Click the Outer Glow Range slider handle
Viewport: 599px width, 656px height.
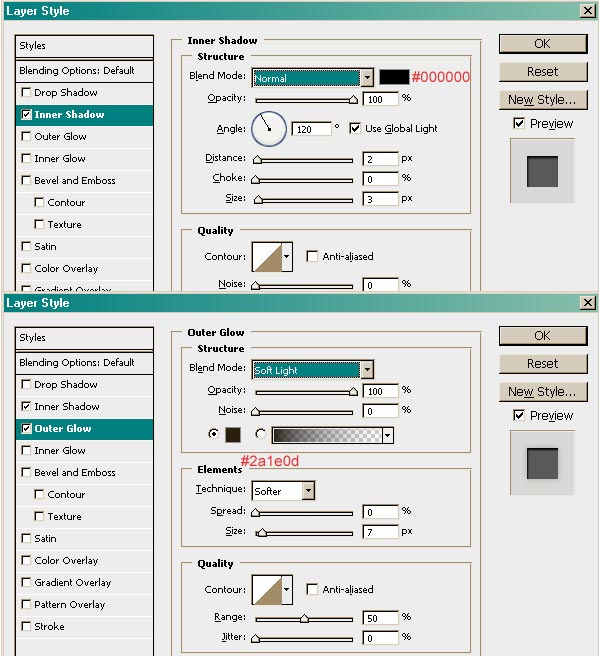coord(304,619)
